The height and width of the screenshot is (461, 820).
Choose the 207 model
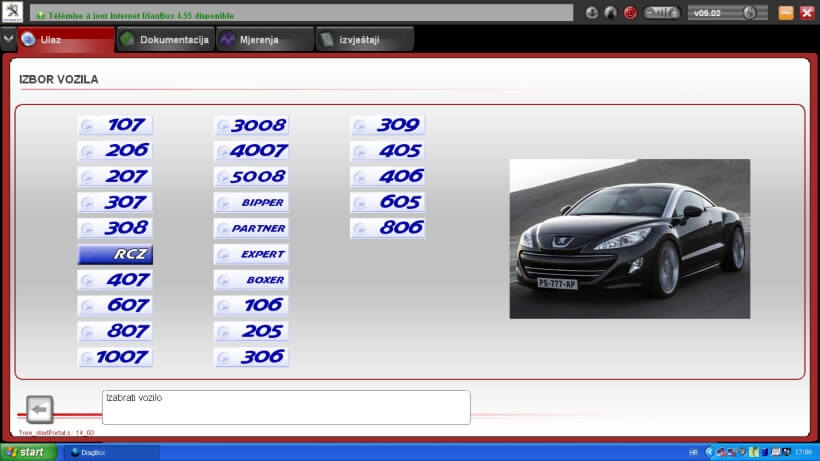point(115,177)
